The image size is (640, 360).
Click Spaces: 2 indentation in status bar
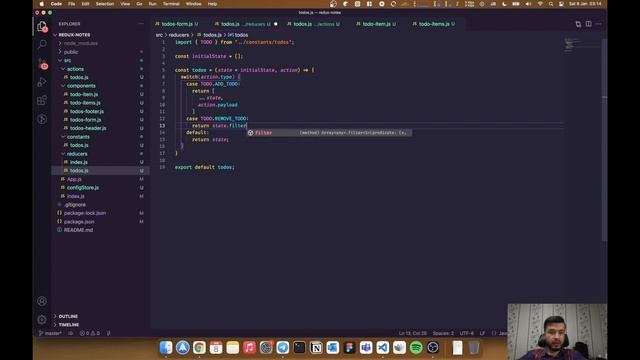coord(443,333)
